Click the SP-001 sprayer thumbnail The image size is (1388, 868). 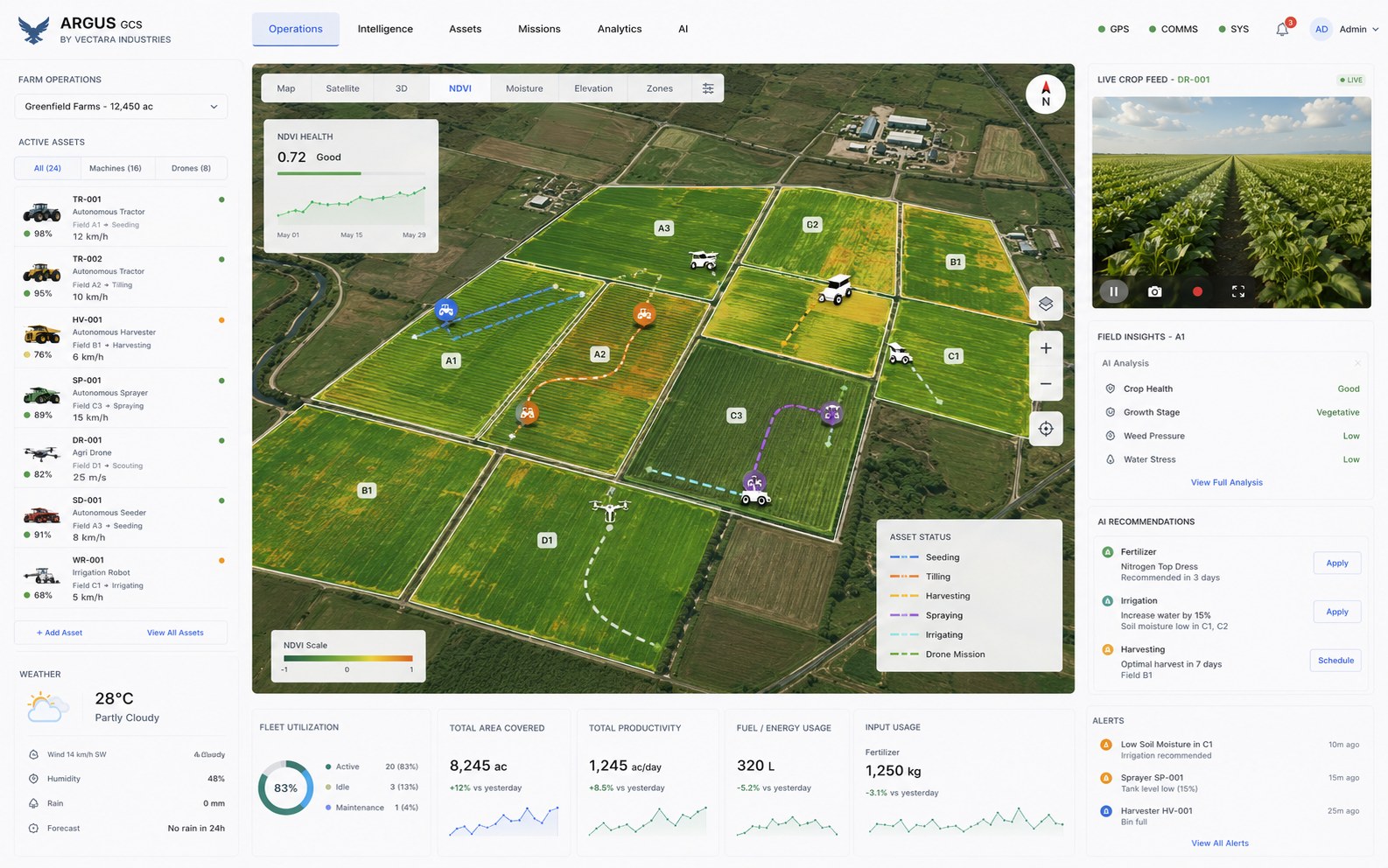(x=41, y=394)
